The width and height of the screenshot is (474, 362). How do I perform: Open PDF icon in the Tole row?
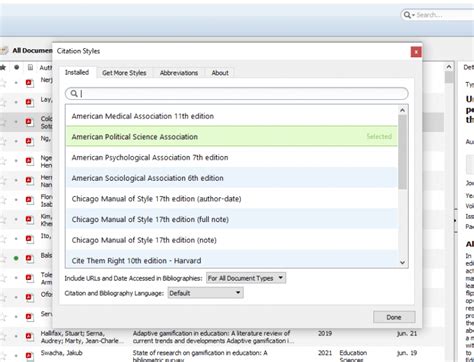coord(29,278)
